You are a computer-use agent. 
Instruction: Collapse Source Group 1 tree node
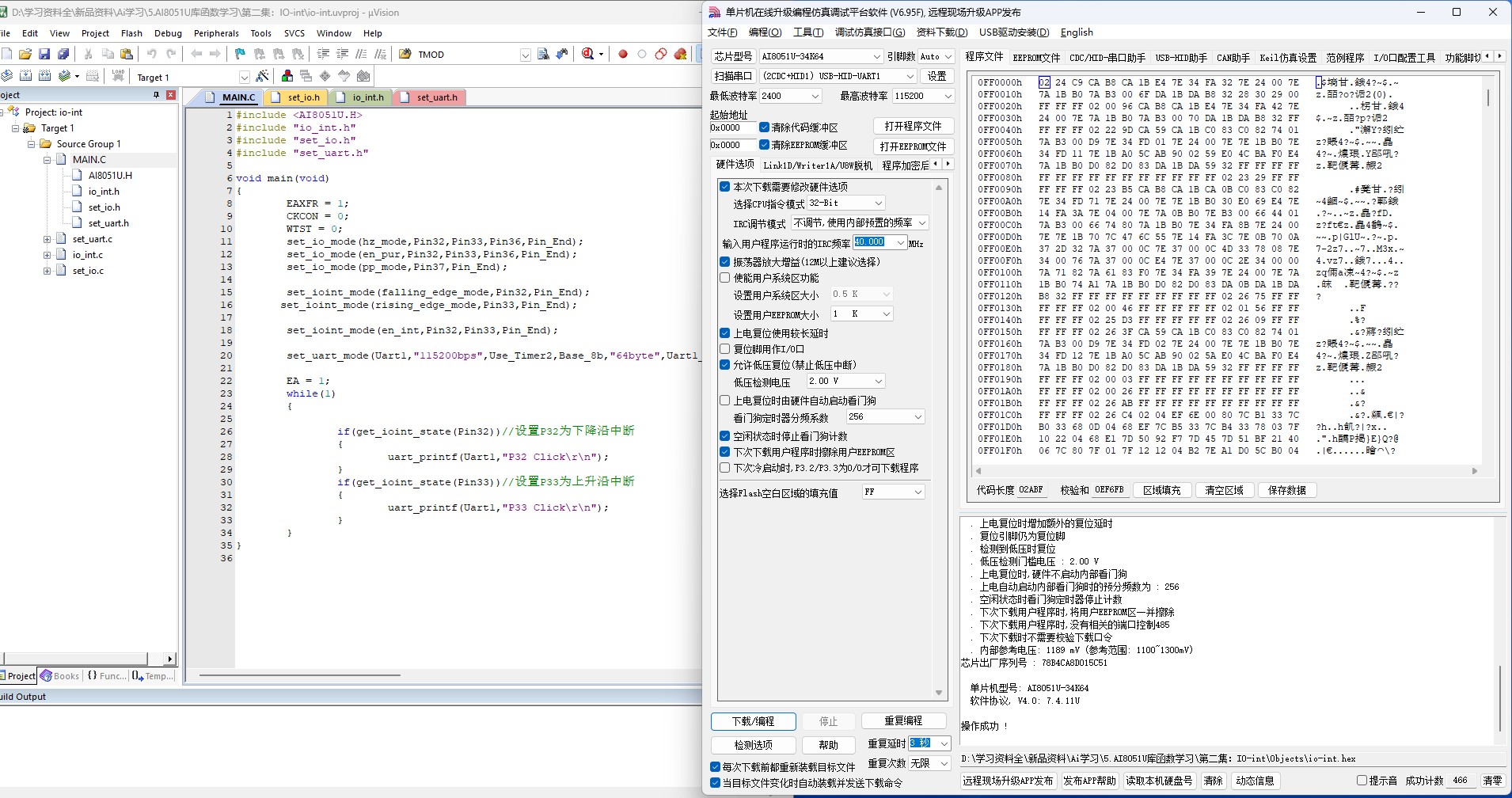click(x=32, y=144)
